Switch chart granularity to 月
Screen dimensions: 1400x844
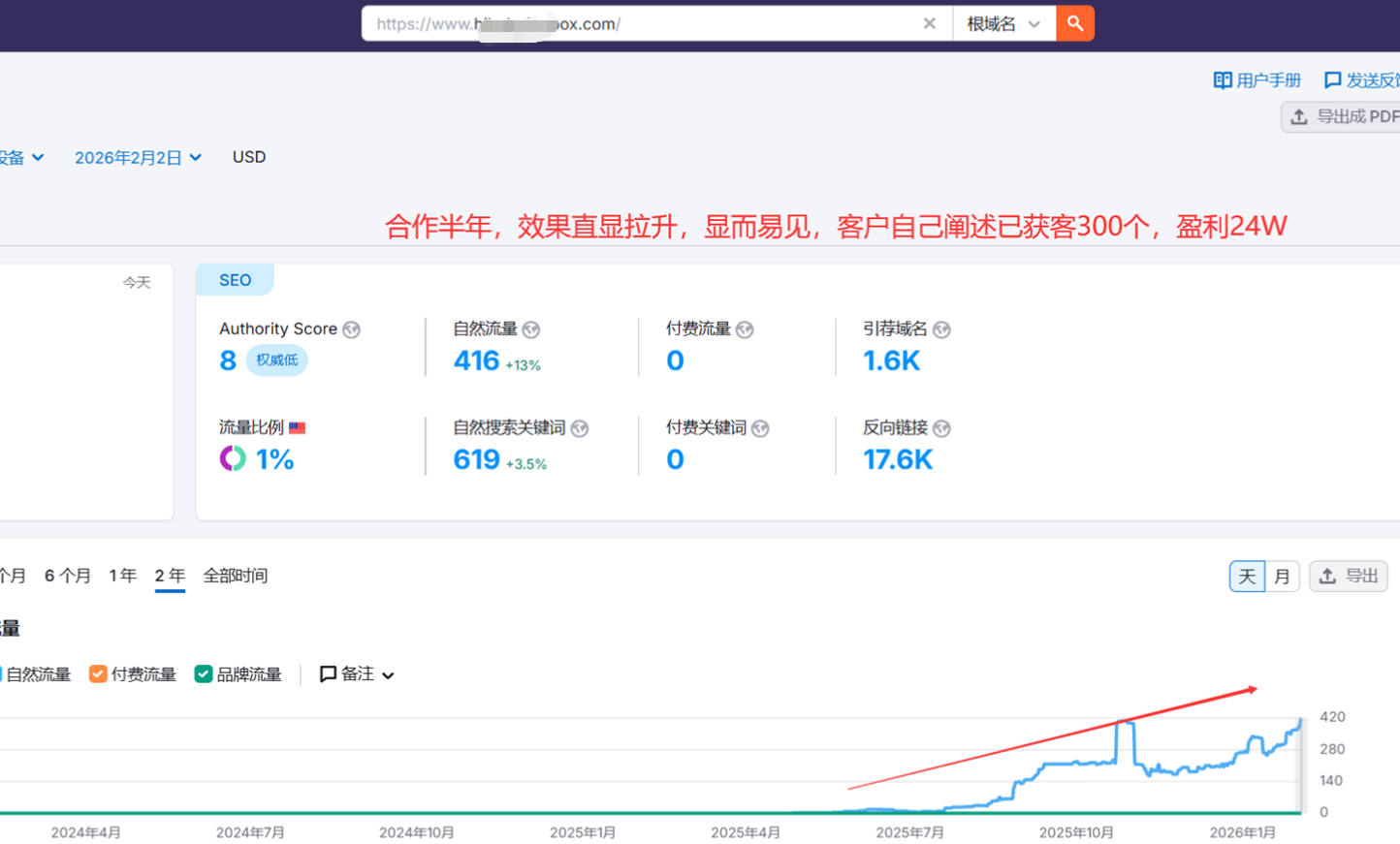pos(1282,577)
